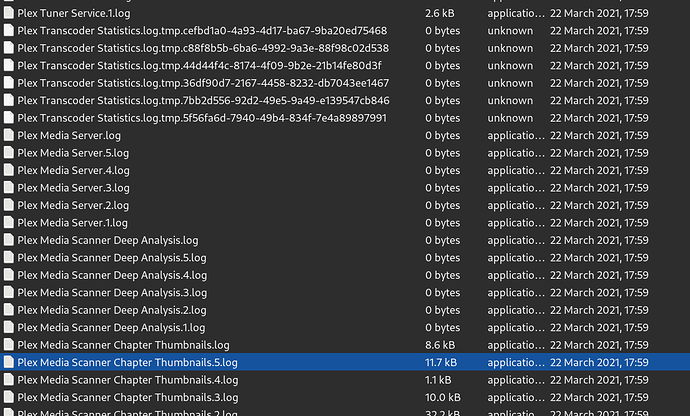Select file name Plex Media Server.log

click(x=69, y=135)
